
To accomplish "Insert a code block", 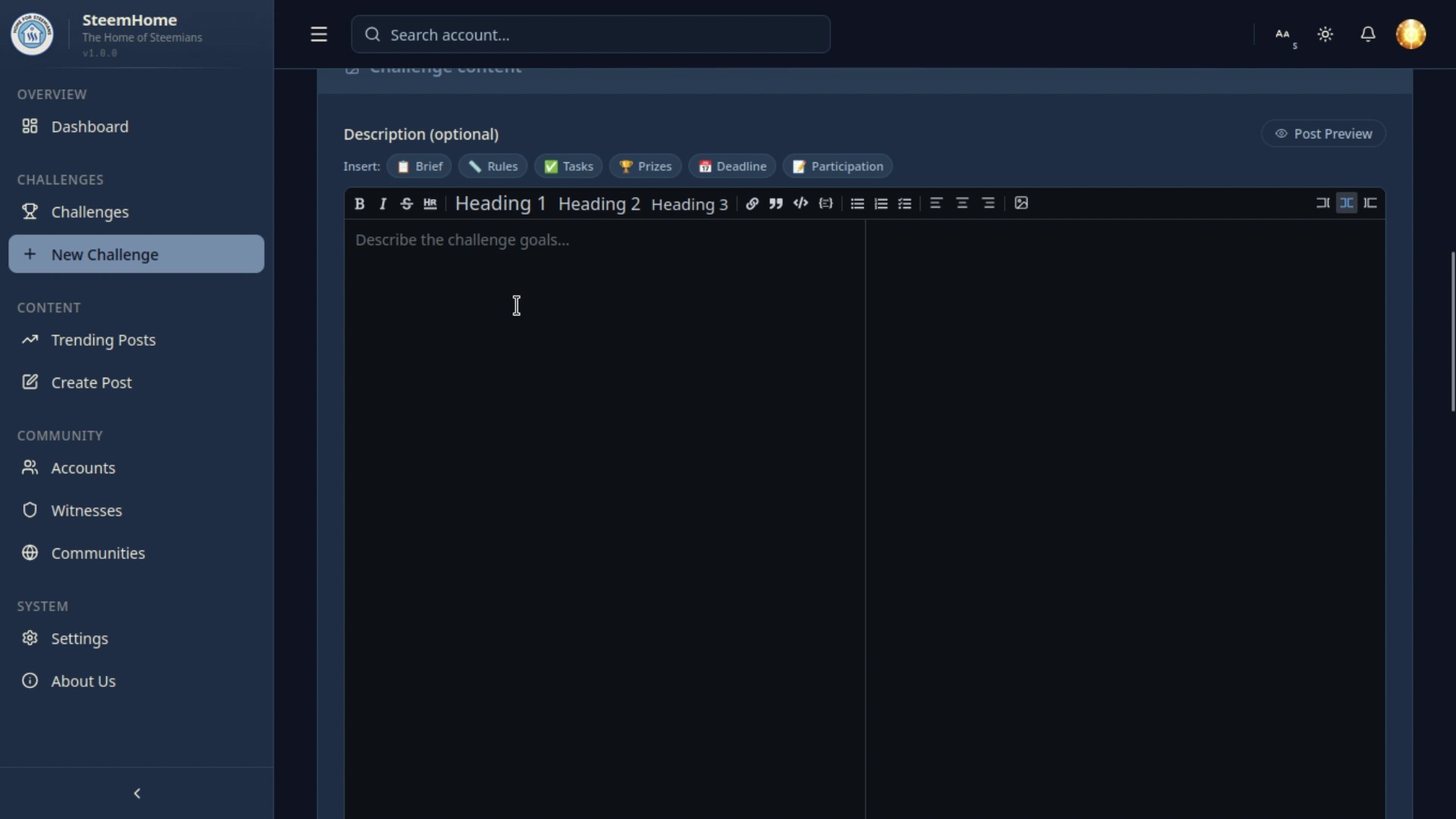I will pyautogui.click(x=826, y=203).
